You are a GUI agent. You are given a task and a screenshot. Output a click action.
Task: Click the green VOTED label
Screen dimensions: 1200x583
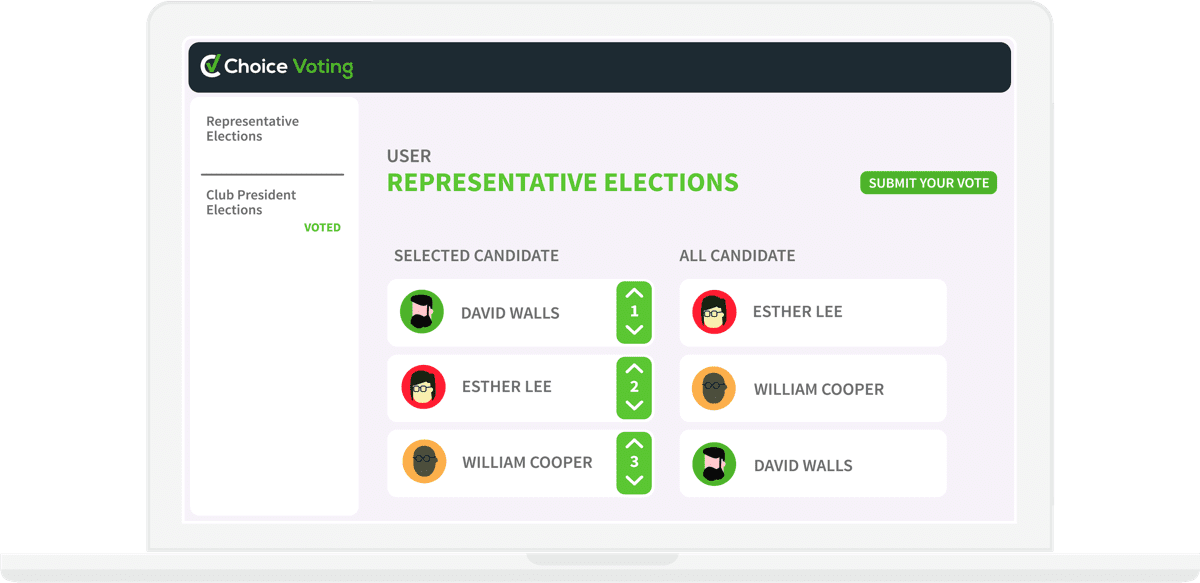[322, 227]
